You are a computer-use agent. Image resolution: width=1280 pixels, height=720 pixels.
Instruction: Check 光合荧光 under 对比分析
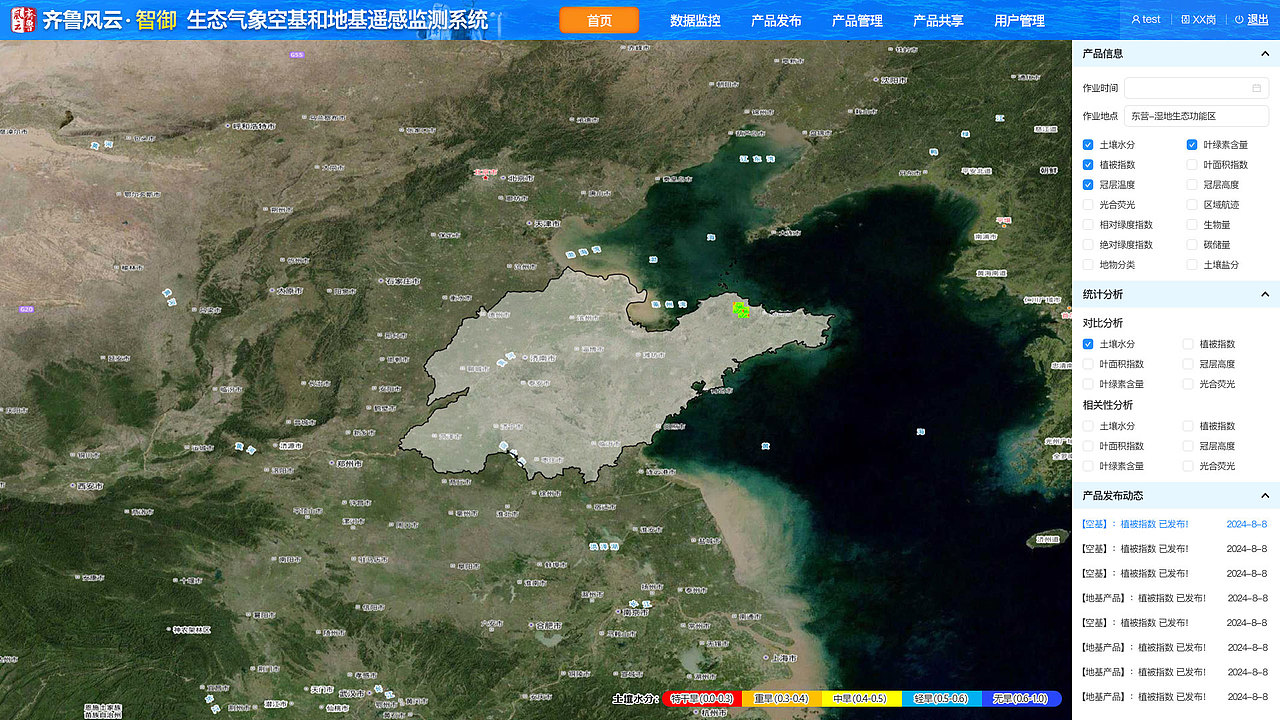1188,384
